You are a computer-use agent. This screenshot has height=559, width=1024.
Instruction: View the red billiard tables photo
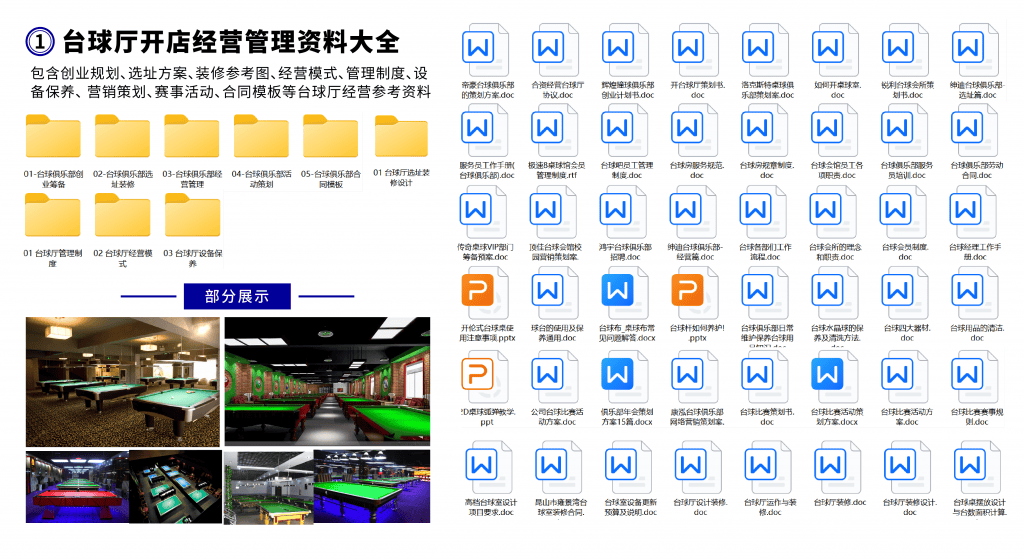pos(76,485)
